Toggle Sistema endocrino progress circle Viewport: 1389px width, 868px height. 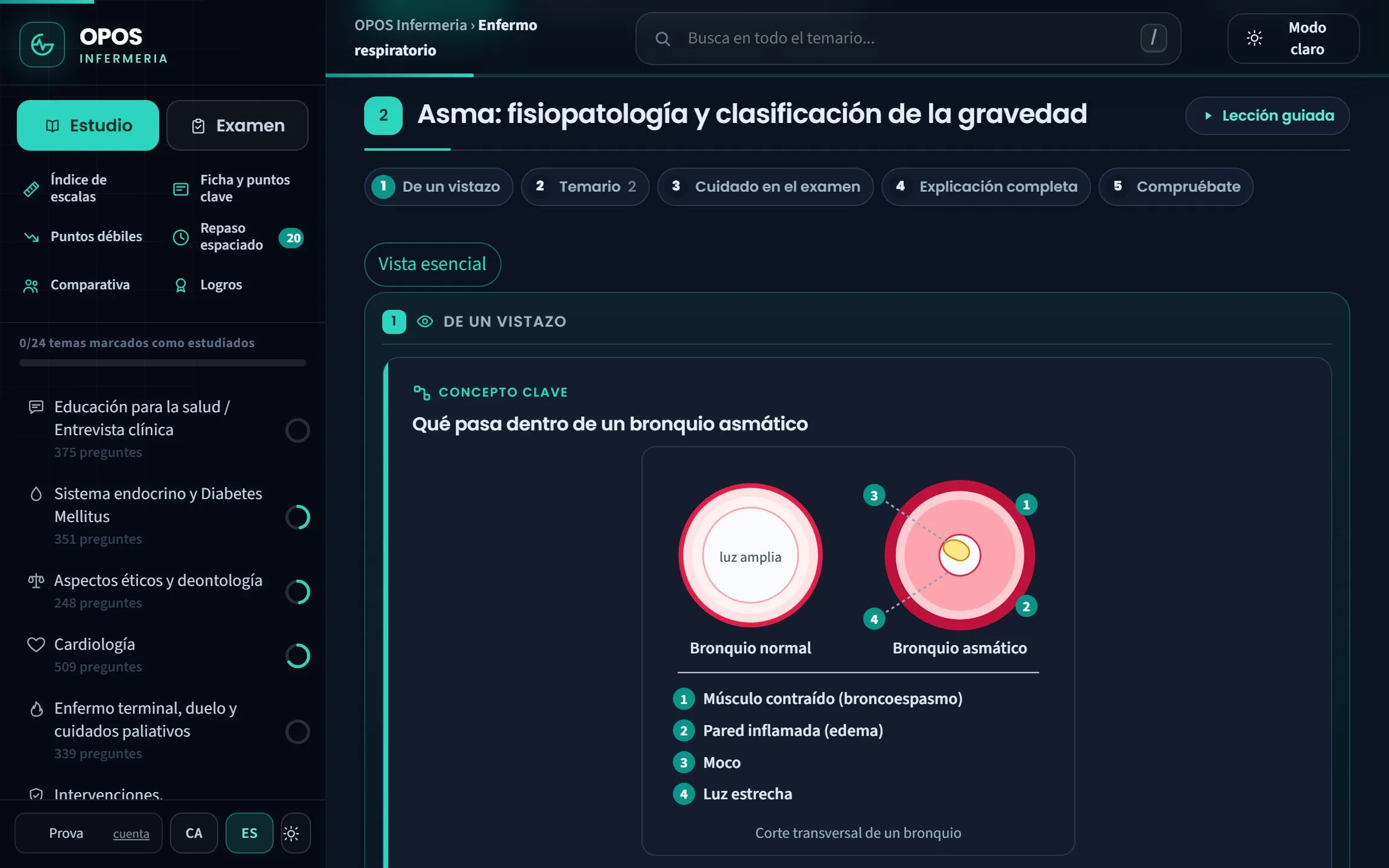coord(298,517)
